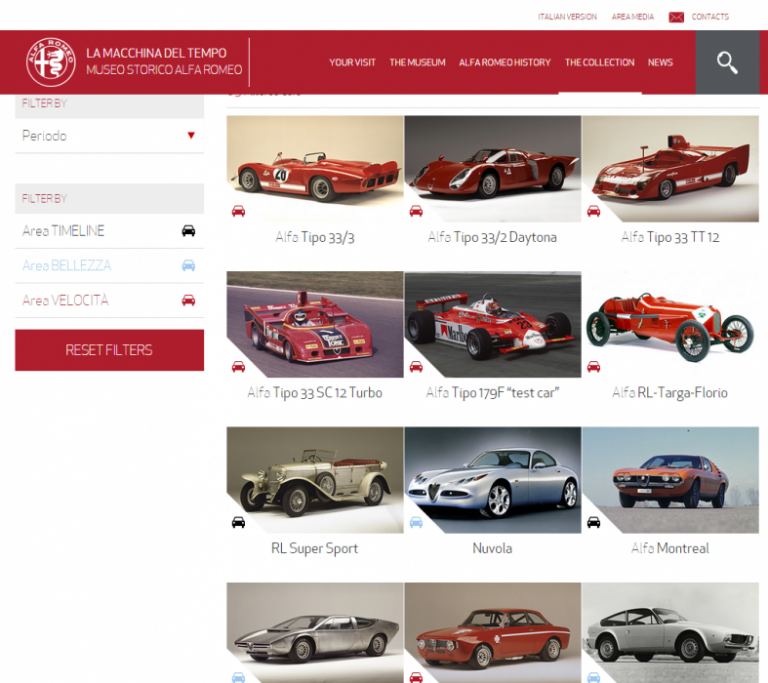Go to Your Visit section
Screen dimensions: 768x683
coord(352,62)
